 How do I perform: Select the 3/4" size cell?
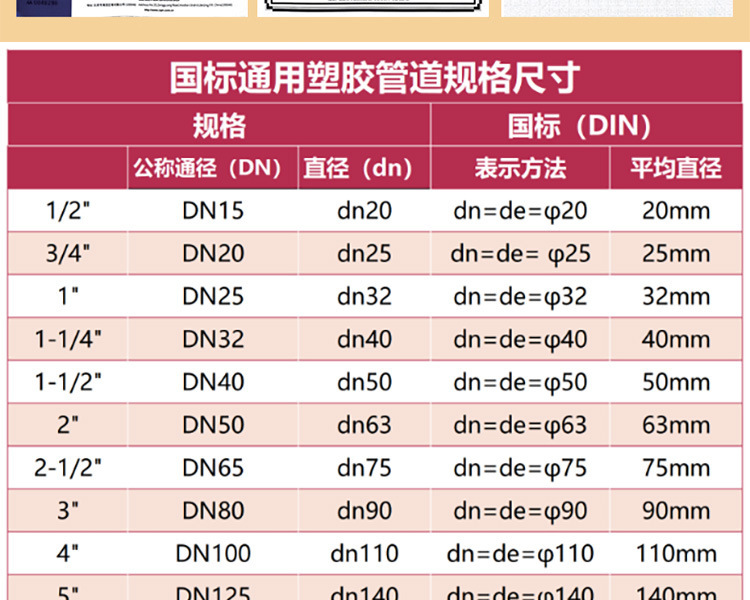coord(68,254)
